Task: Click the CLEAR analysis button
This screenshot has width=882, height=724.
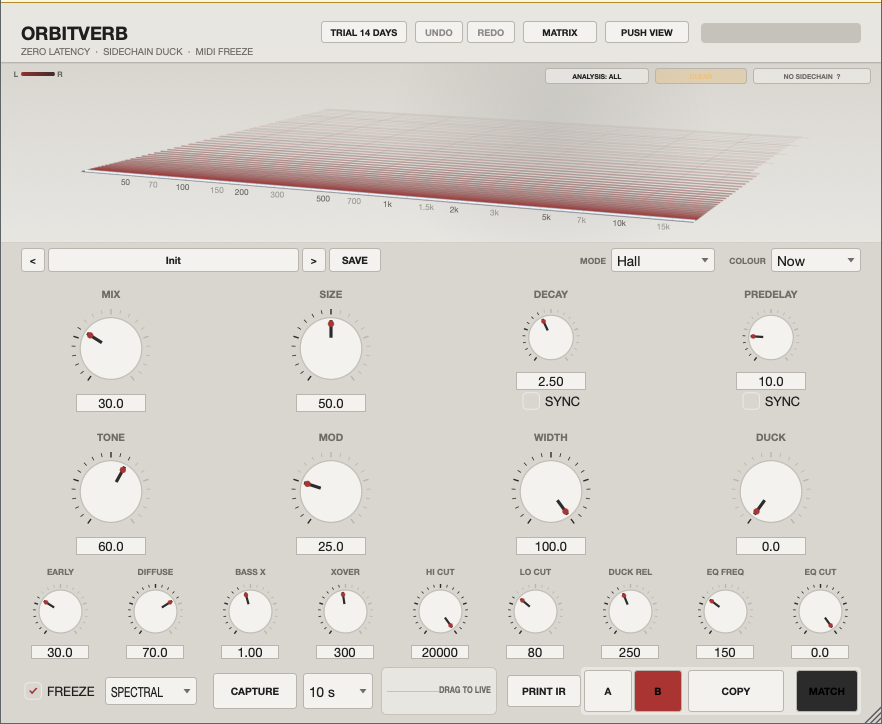Action: point(701,77)
